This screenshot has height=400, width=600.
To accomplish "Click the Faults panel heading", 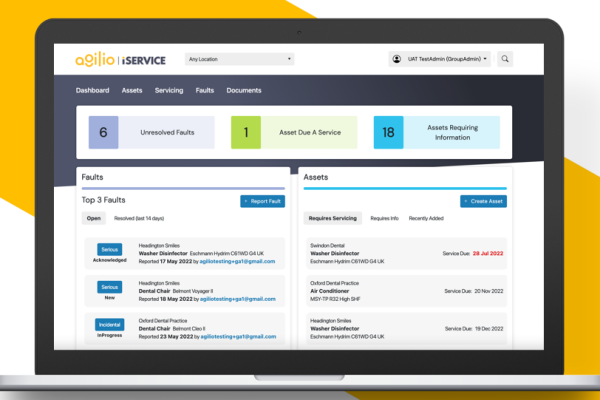I will 92,177.
